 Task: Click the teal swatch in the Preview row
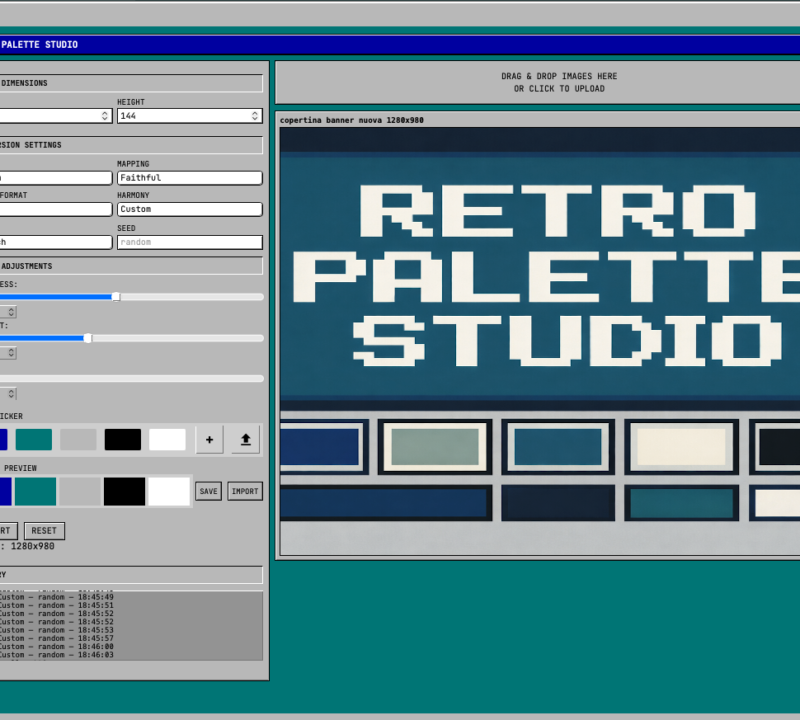(x=35, y=491)
